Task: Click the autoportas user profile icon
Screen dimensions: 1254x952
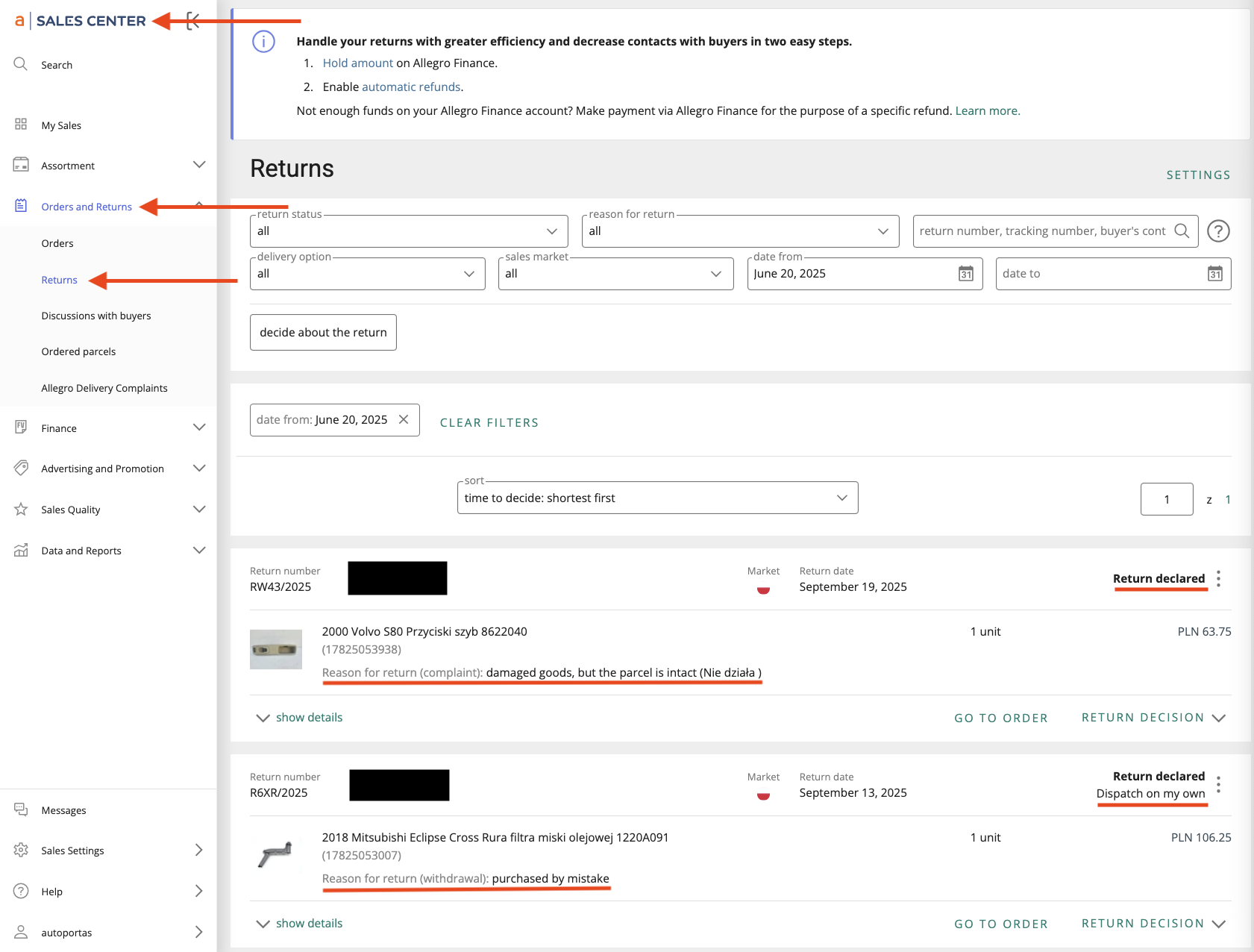Action: click(21, 933)
